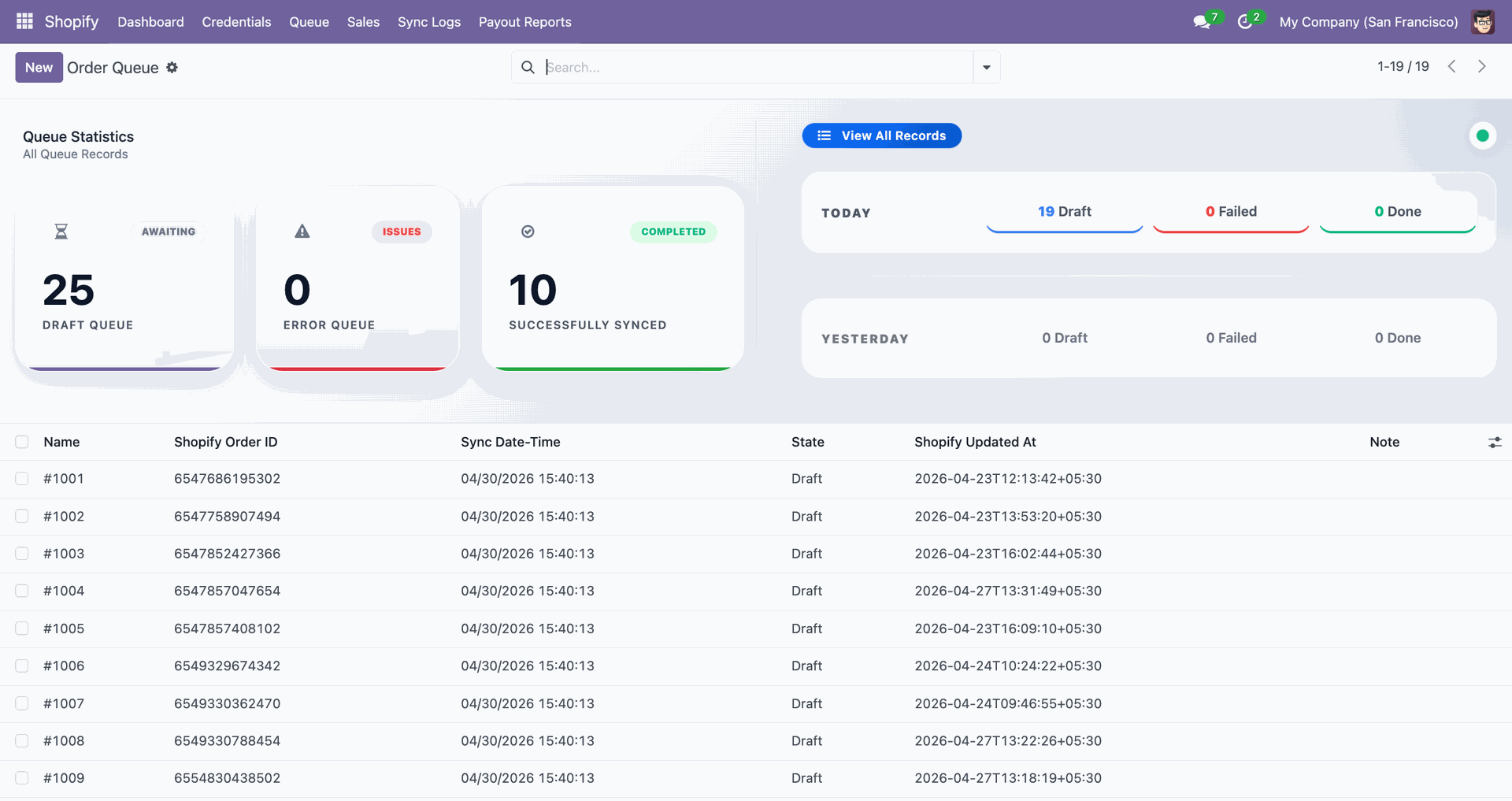Select the 0 Failed today filter
Screen dimensions: 1512x801
[1231, 213]
